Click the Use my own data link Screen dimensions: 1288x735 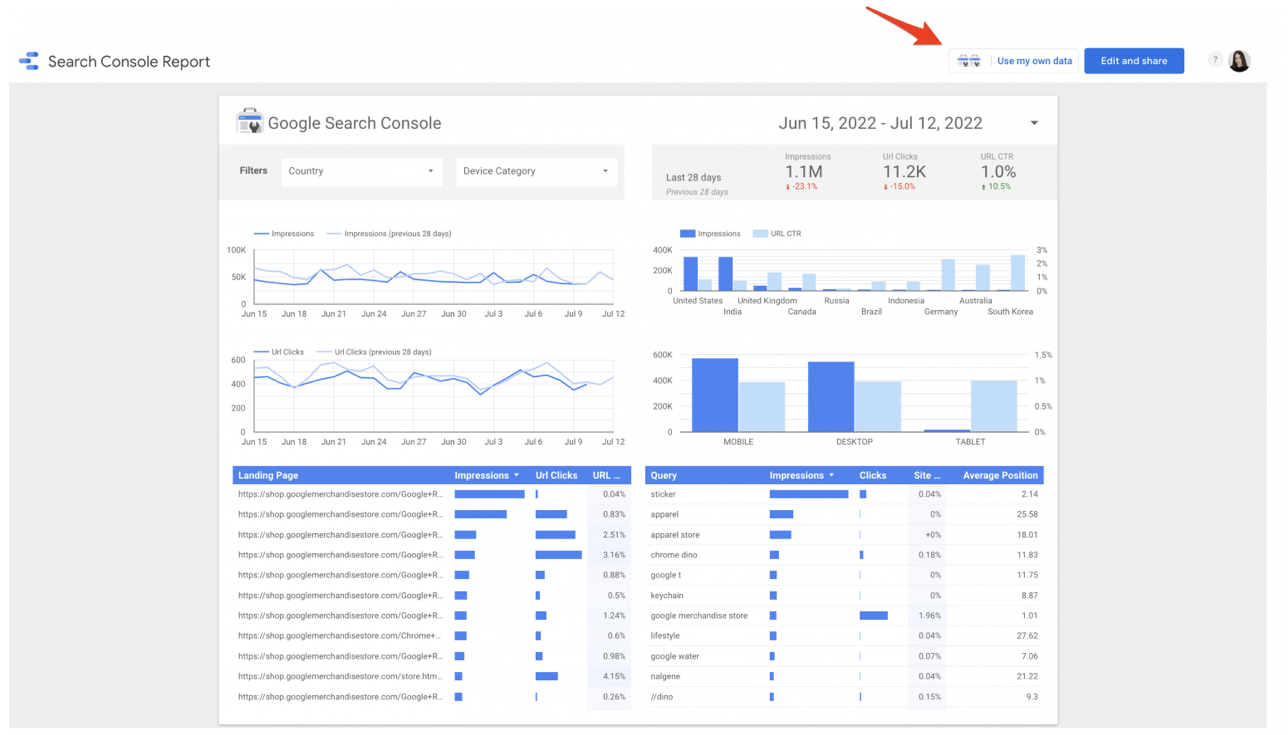(x=1034, y=61)
